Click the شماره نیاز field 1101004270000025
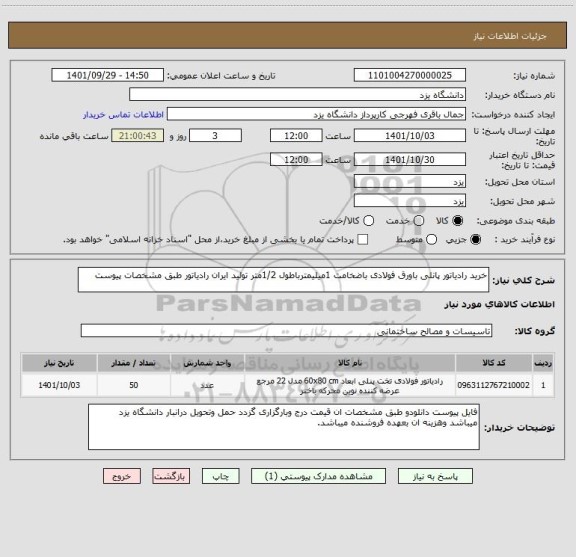The height and width of the screenshot is (557, 576). coord(410,75)
